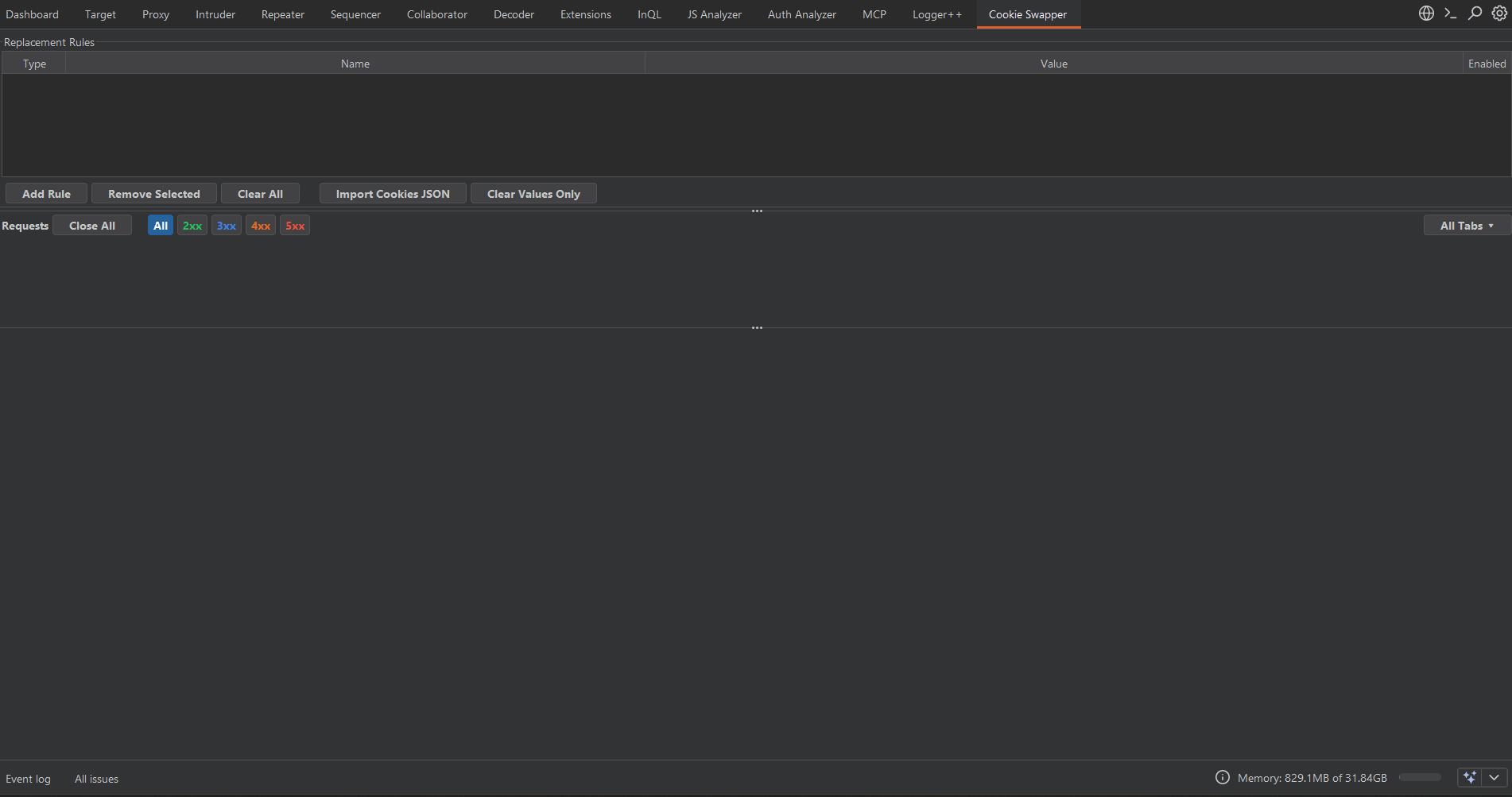Expand the chevron beside the sparkle icon
This screenshot has height=797, width=1512.
point(1495,777)
